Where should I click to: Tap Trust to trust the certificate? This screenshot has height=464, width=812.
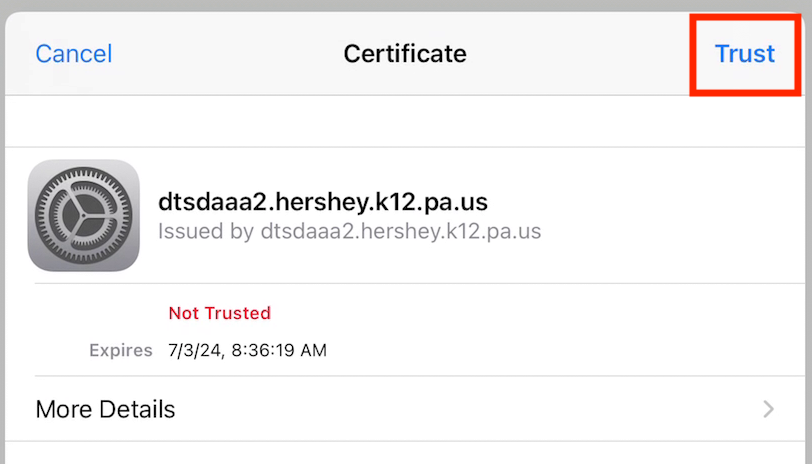pos(745,53)
